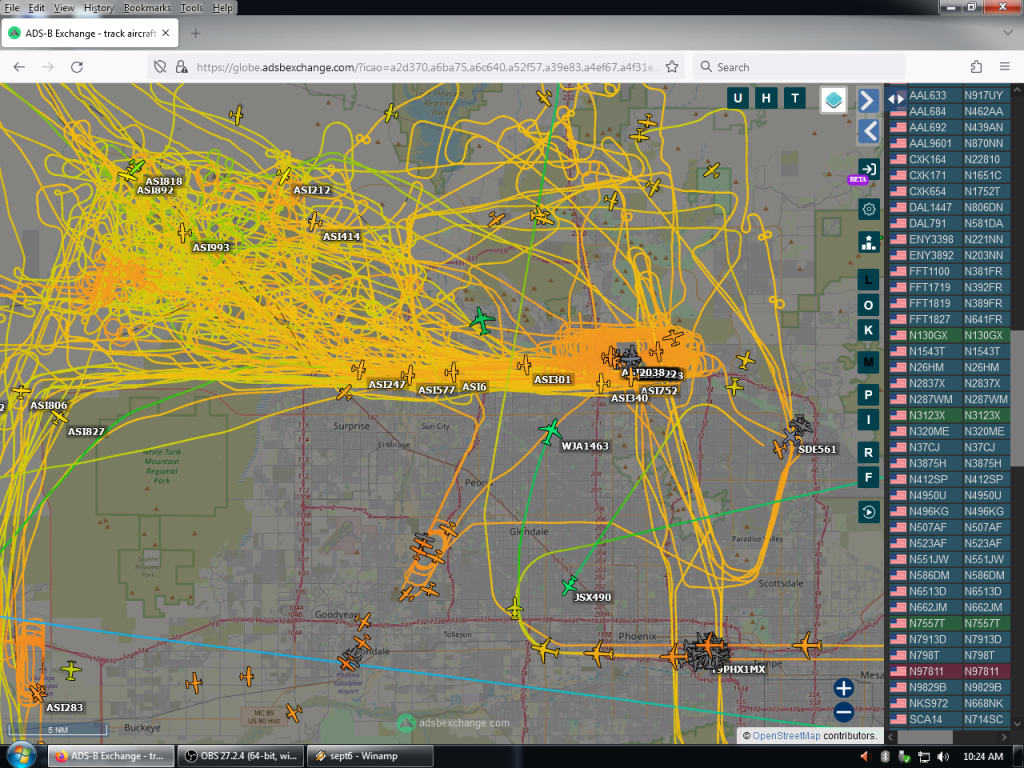Select the ASI993 aircraft icon
Image resolution: width=1024 pixels, height=768 pixels.
pos(184,232)
